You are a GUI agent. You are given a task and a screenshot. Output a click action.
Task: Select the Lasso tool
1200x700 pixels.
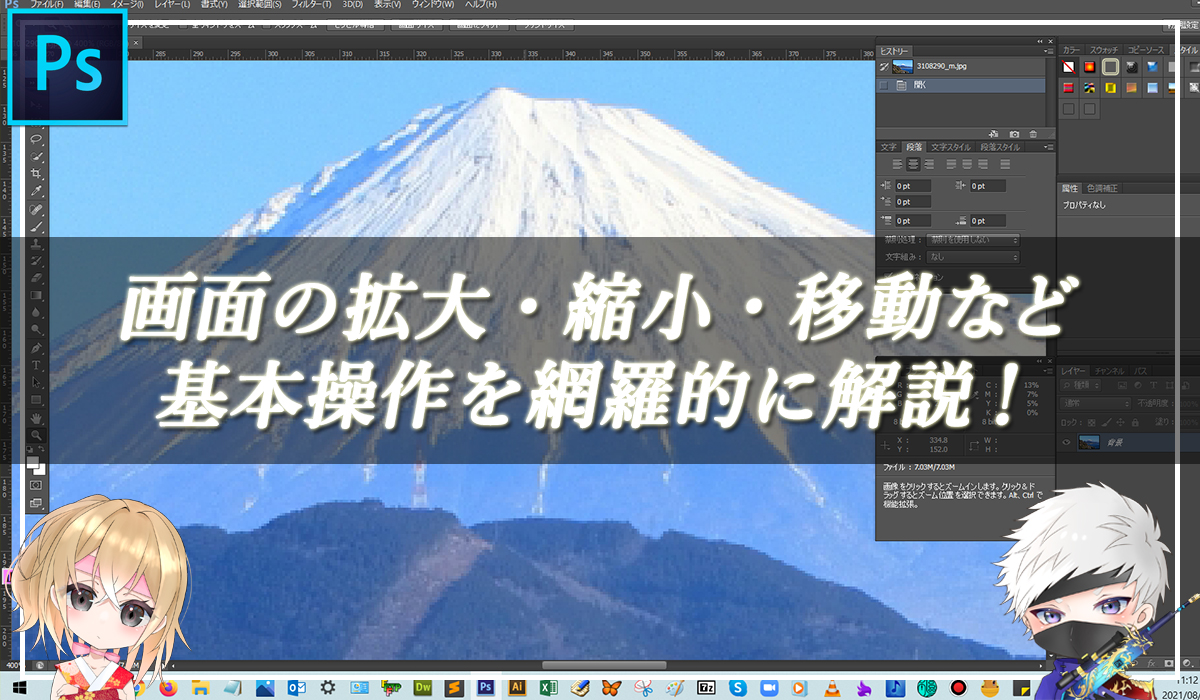pos(37,139)
